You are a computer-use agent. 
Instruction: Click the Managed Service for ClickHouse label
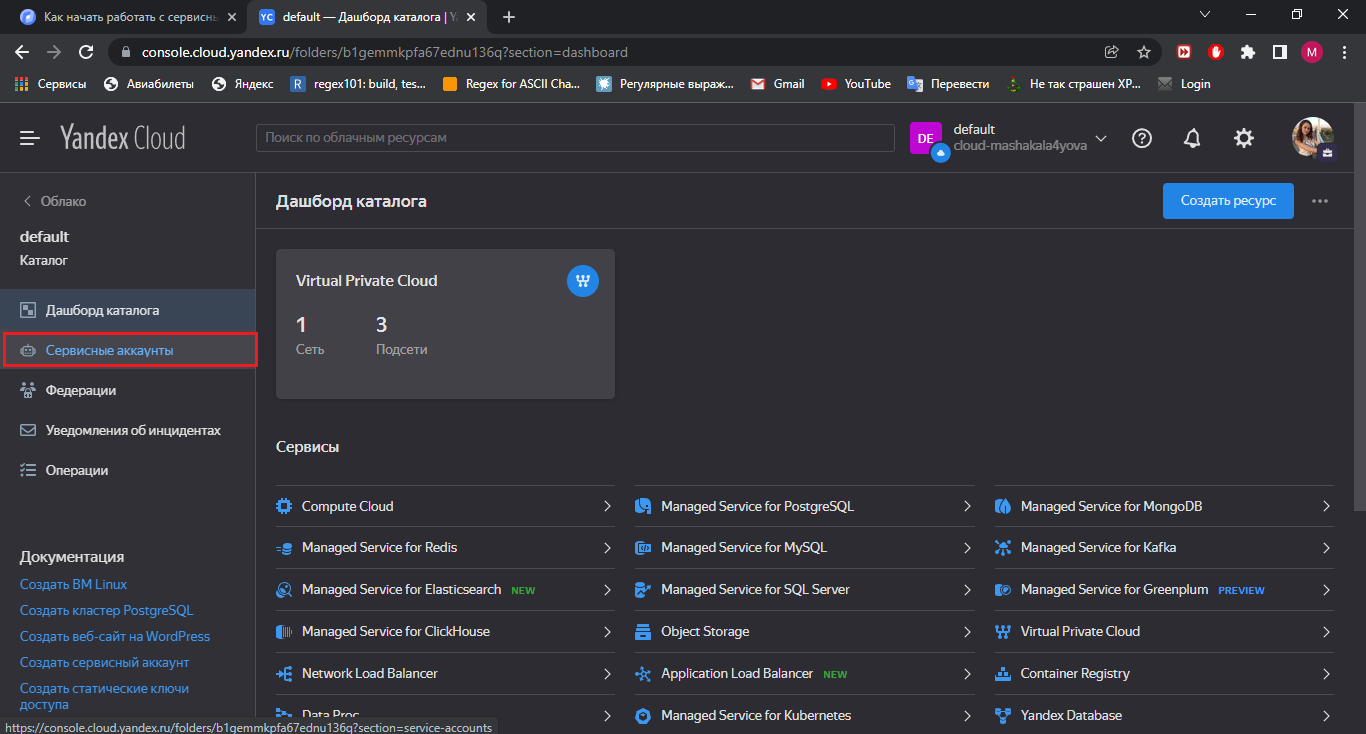[x=396, y=632]
